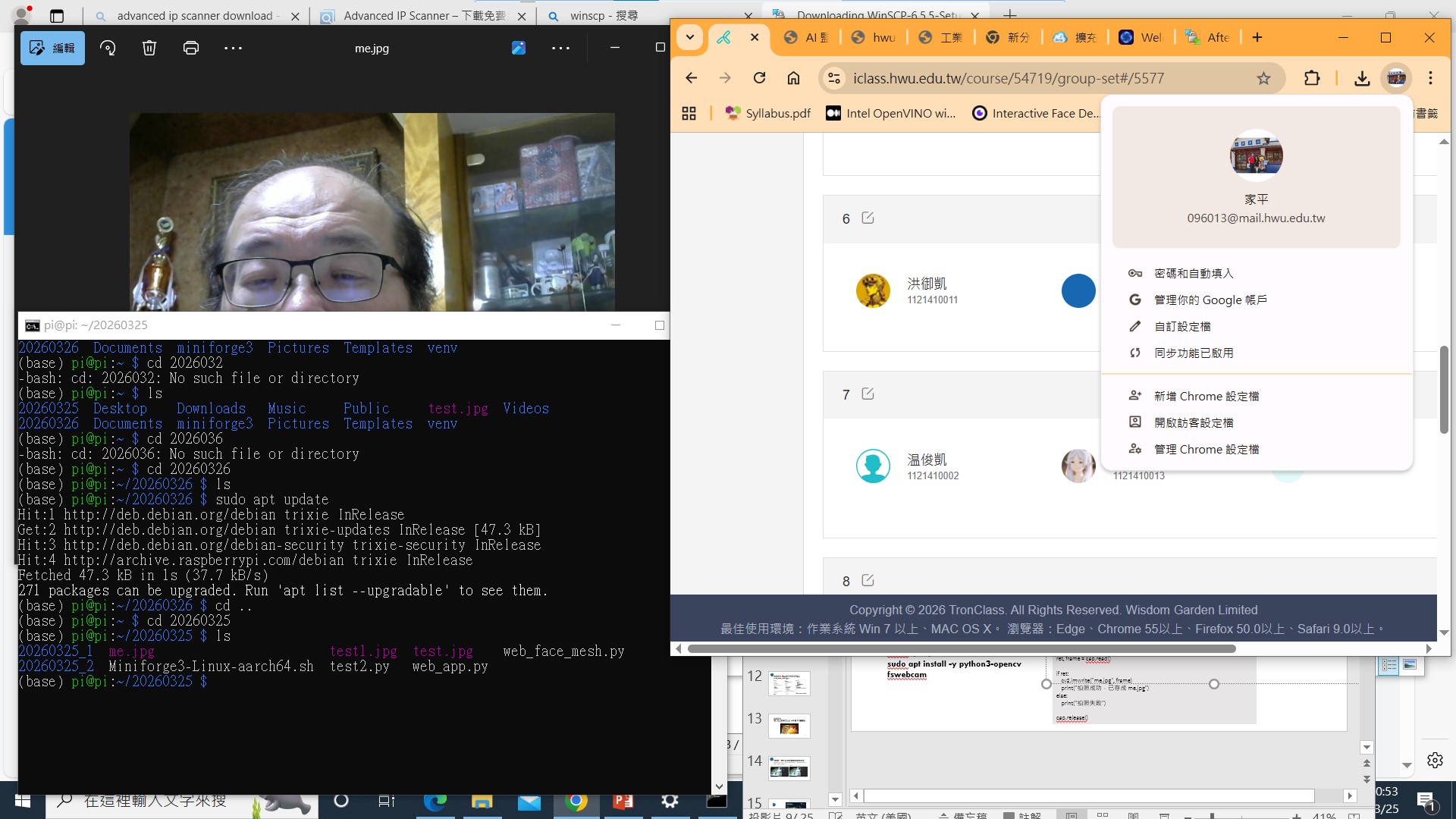Choose Open Guest profile option

[1194, 422]
